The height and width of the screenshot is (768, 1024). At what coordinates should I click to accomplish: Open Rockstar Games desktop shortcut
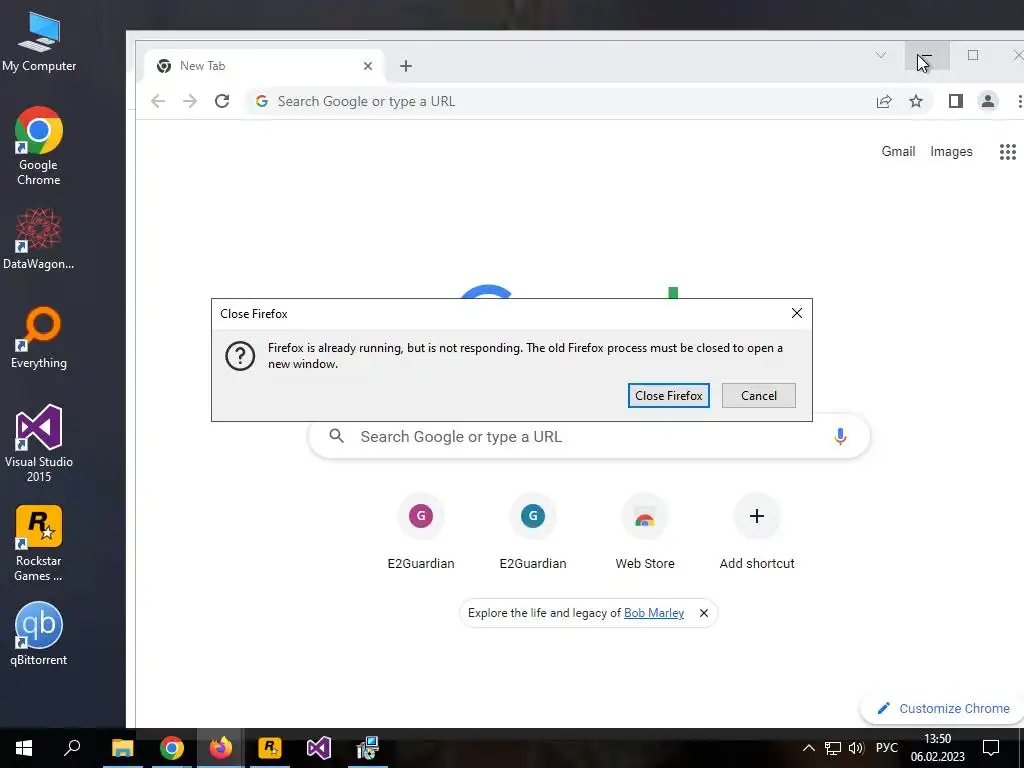coord(39,543)
